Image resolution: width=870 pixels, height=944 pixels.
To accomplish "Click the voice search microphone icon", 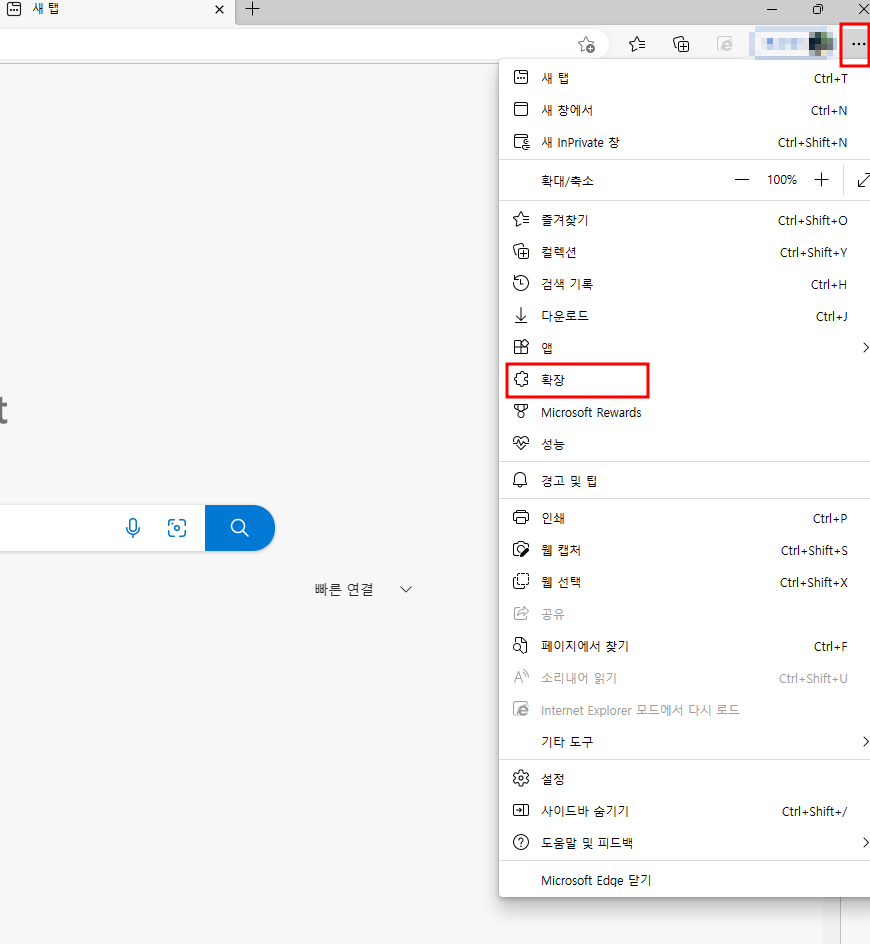I will click(132, 528).
